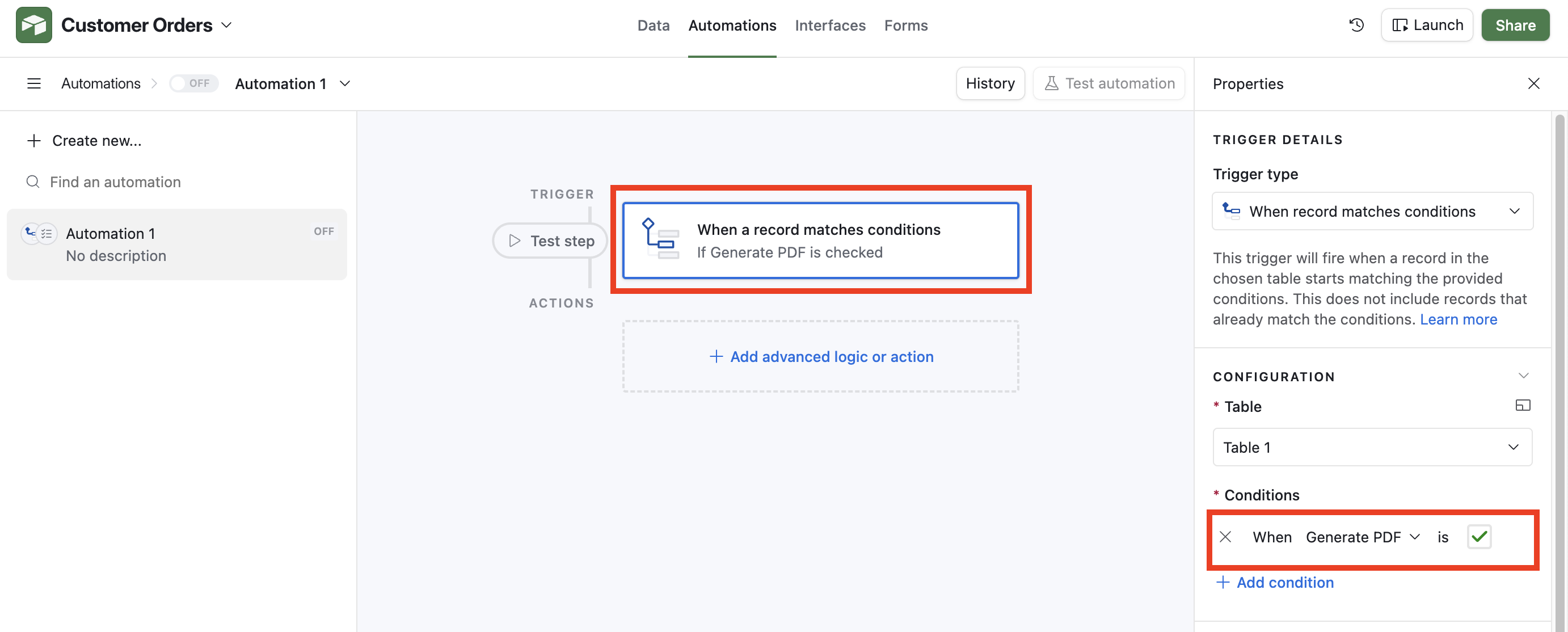The image size is (1568, 632).
Task: Toggle the Generate PDF checked condition checkbox
Action: [x=1478, y=537]
